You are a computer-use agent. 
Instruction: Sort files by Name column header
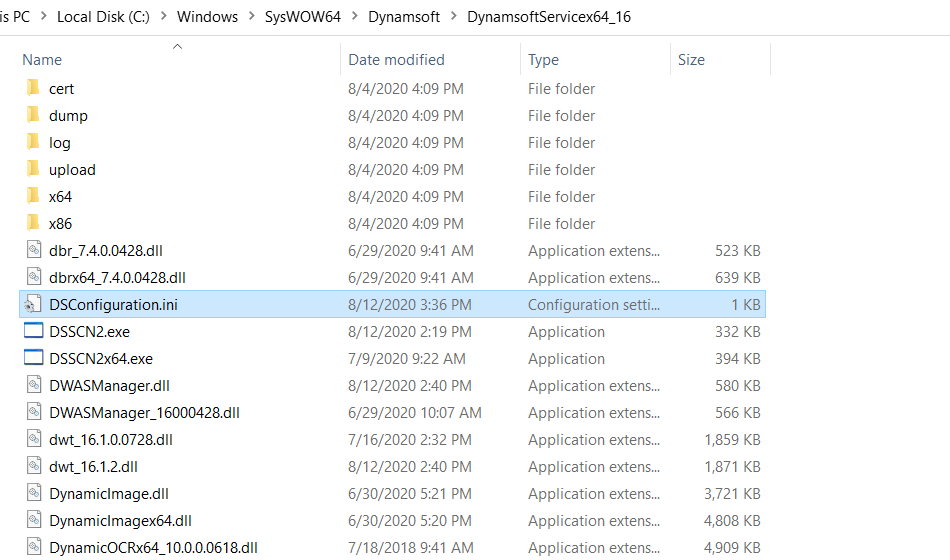point(42,60)
